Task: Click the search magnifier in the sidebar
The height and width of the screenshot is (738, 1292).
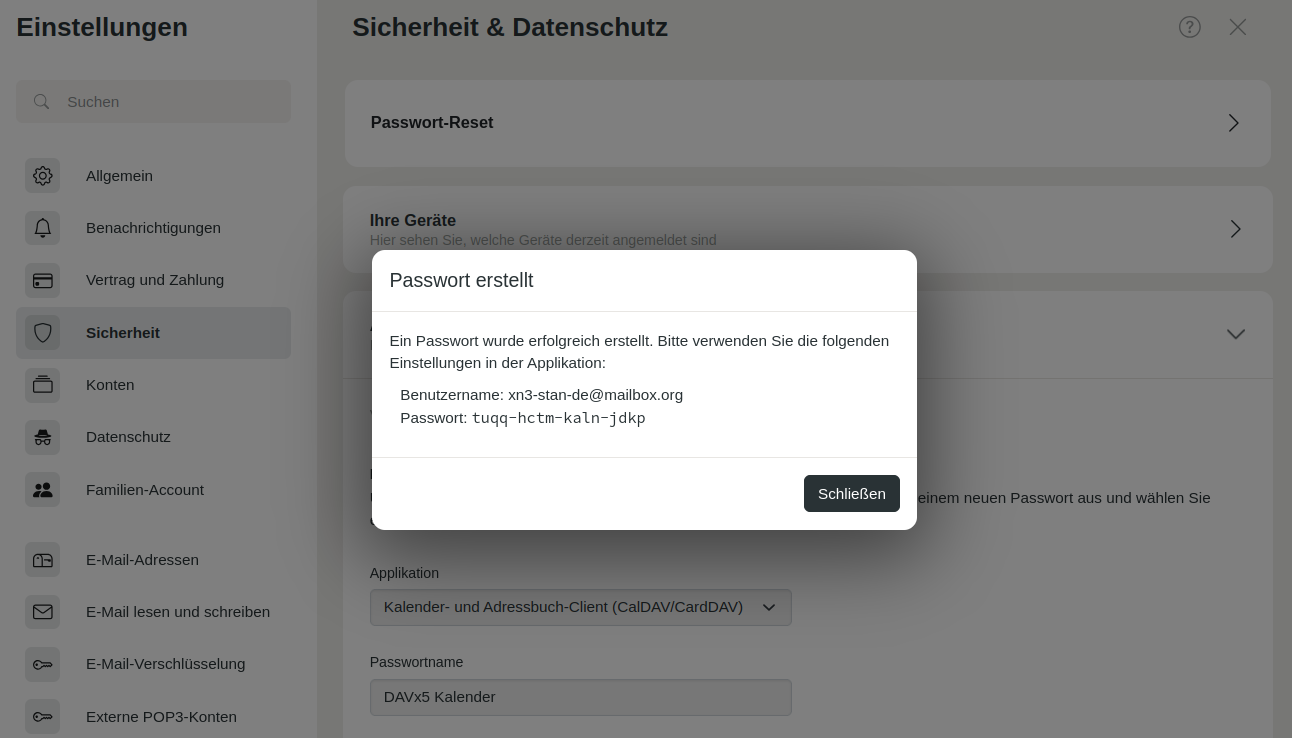Action: point(41,101)
